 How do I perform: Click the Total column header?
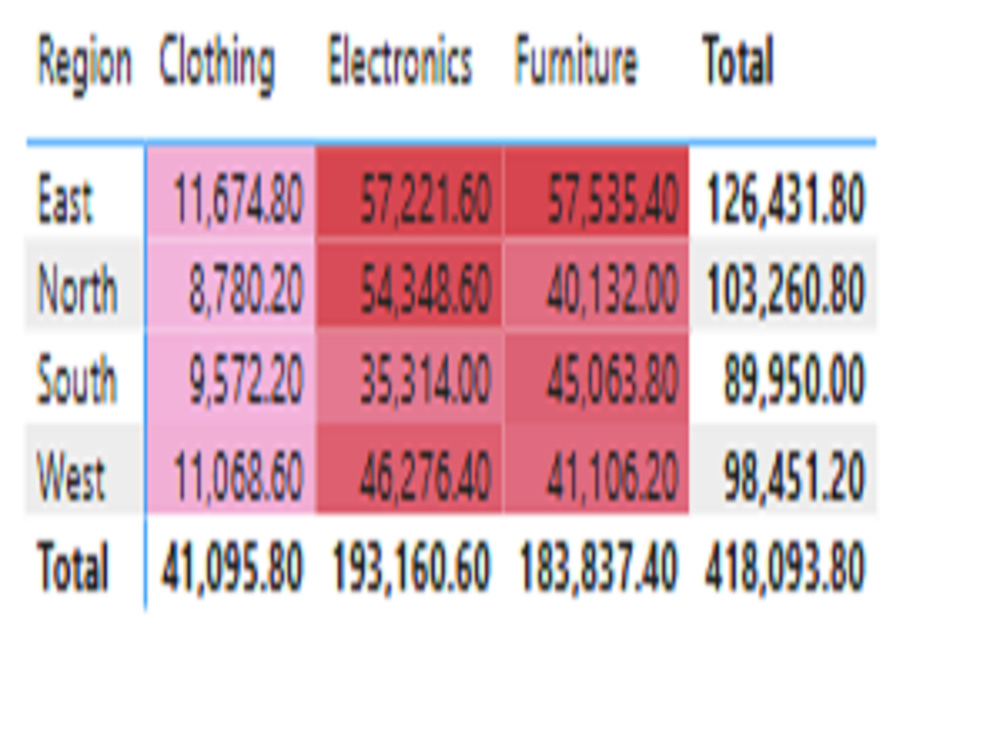pyautogui.click(x=738, y=61)
